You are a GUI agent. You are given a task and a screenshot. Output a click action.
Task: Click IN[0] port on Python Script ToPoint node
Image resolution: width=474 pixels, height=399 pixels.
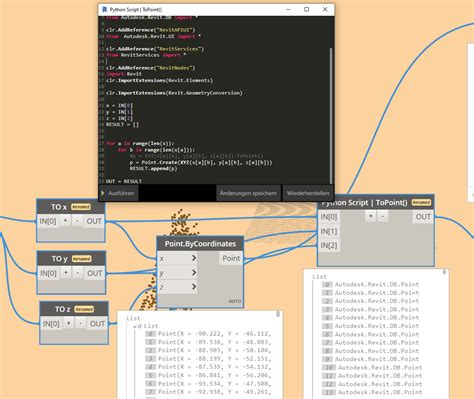coord(329,217)
